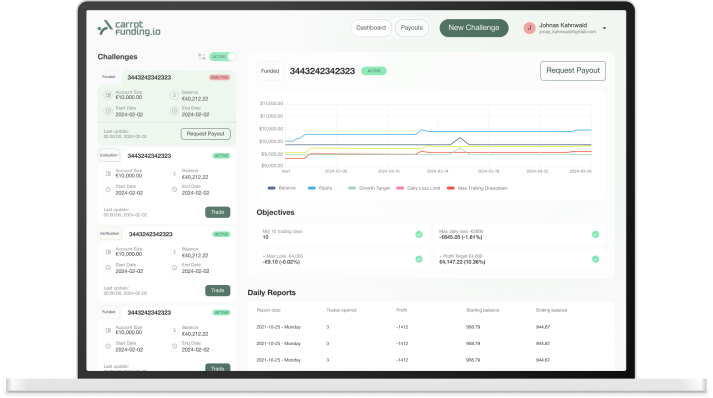Click the Profit column header
The width and height of the screenshot is (713, 398).
point(402,310)
